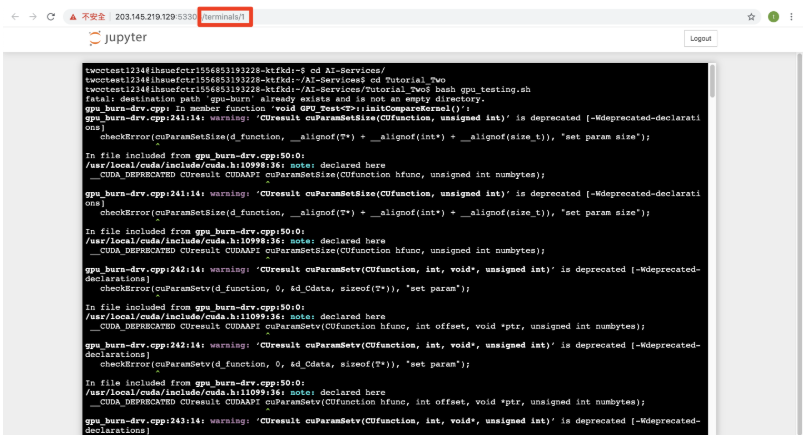Viewport: 810px width, 438px height.
Task: Go back with the browser back arrow
Action: (15, 17)
